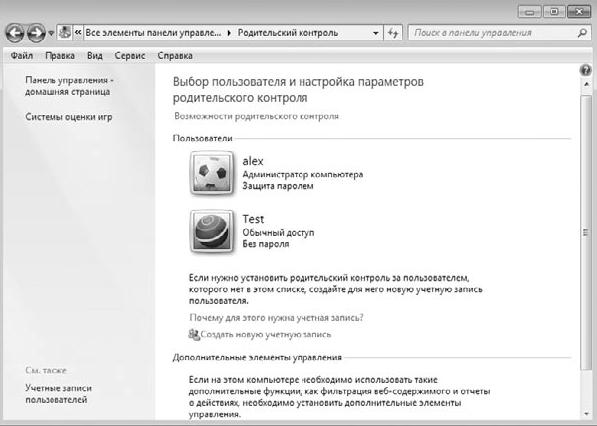Click the vertical scrollbar thumb
The width and height of the screenshot is (597, 426).
click(x=586, y=232)
